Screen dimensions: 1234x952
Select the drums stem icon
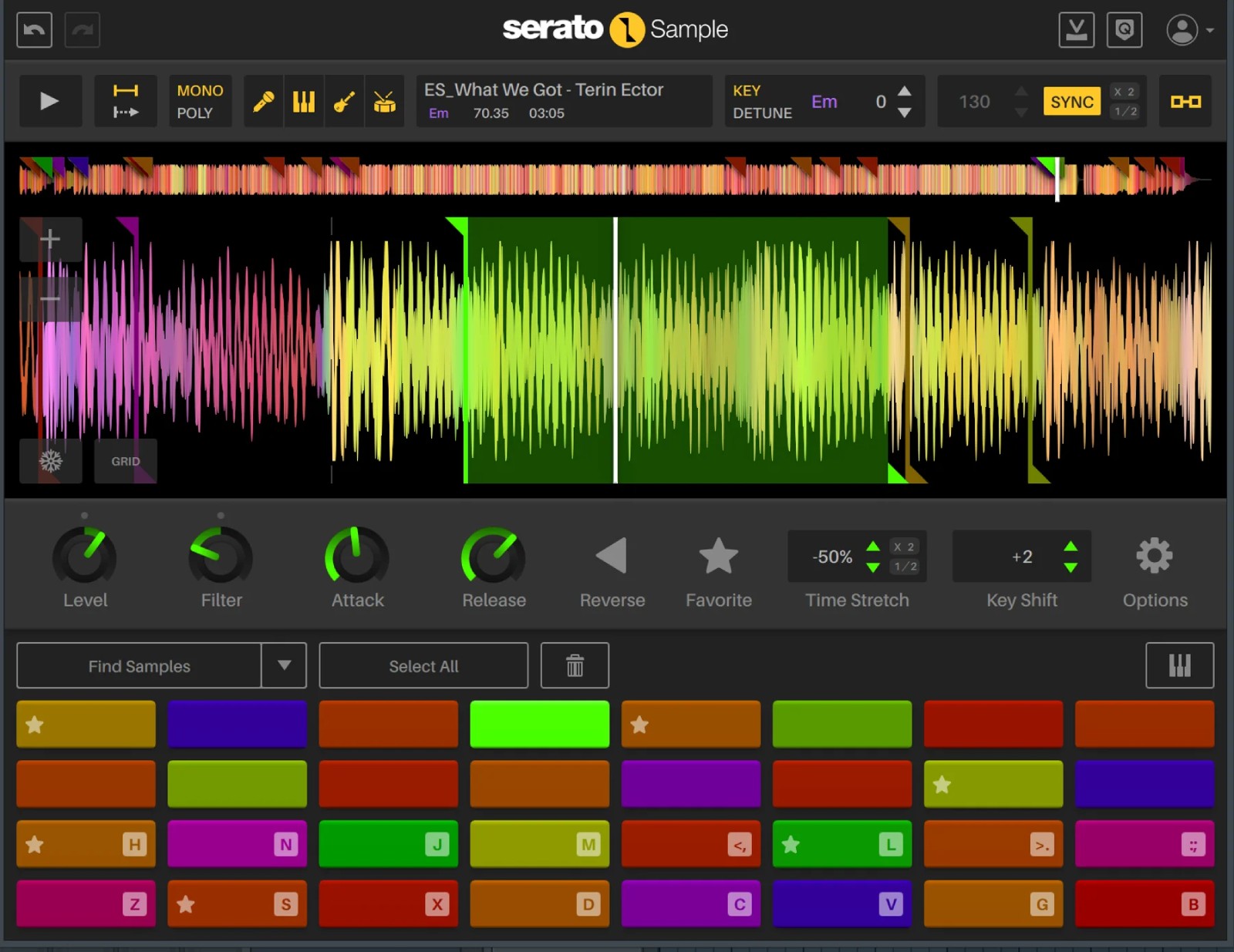point(386,101)
